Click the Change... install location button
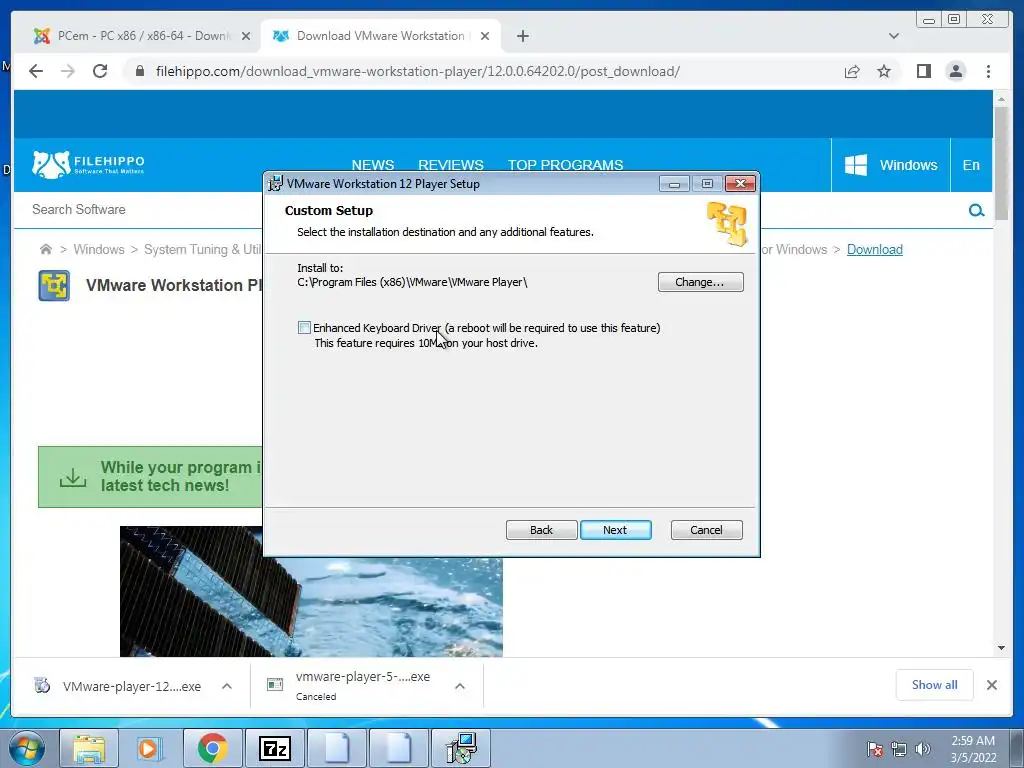1024x768 pixels. click(x=700, y=282)
